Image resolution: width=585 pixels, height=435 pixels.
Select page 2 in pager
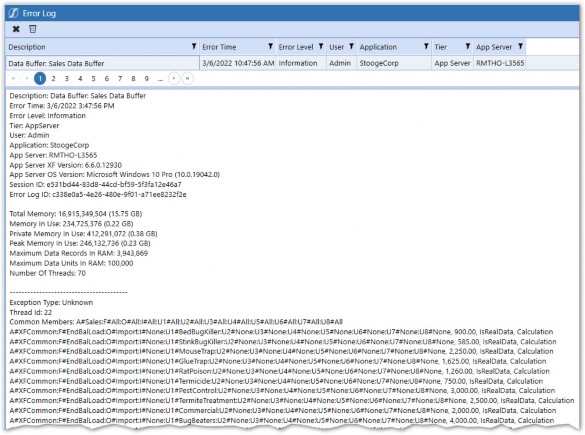coord(53,78)
